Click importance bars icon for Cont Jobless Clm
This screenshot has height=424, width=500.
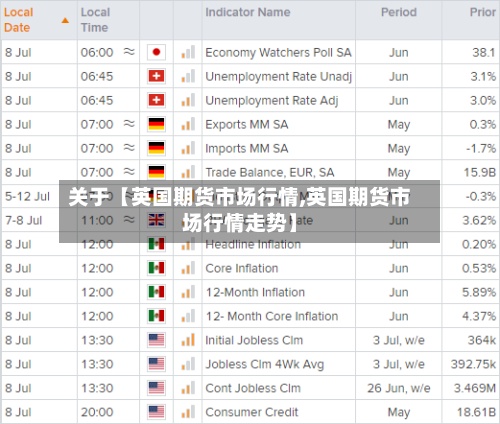tap(188, 388)
